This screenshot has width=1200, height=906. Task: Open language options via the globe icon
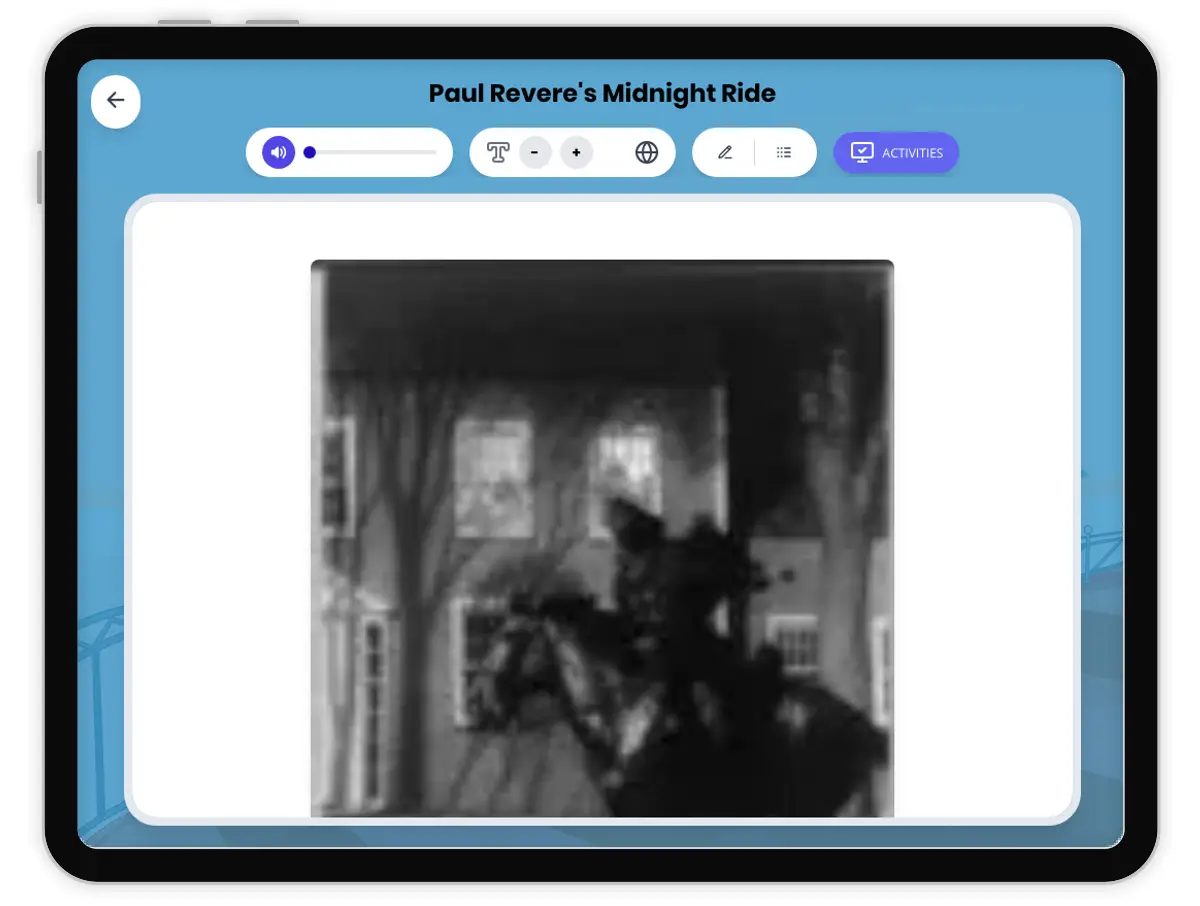click(647, 153)
